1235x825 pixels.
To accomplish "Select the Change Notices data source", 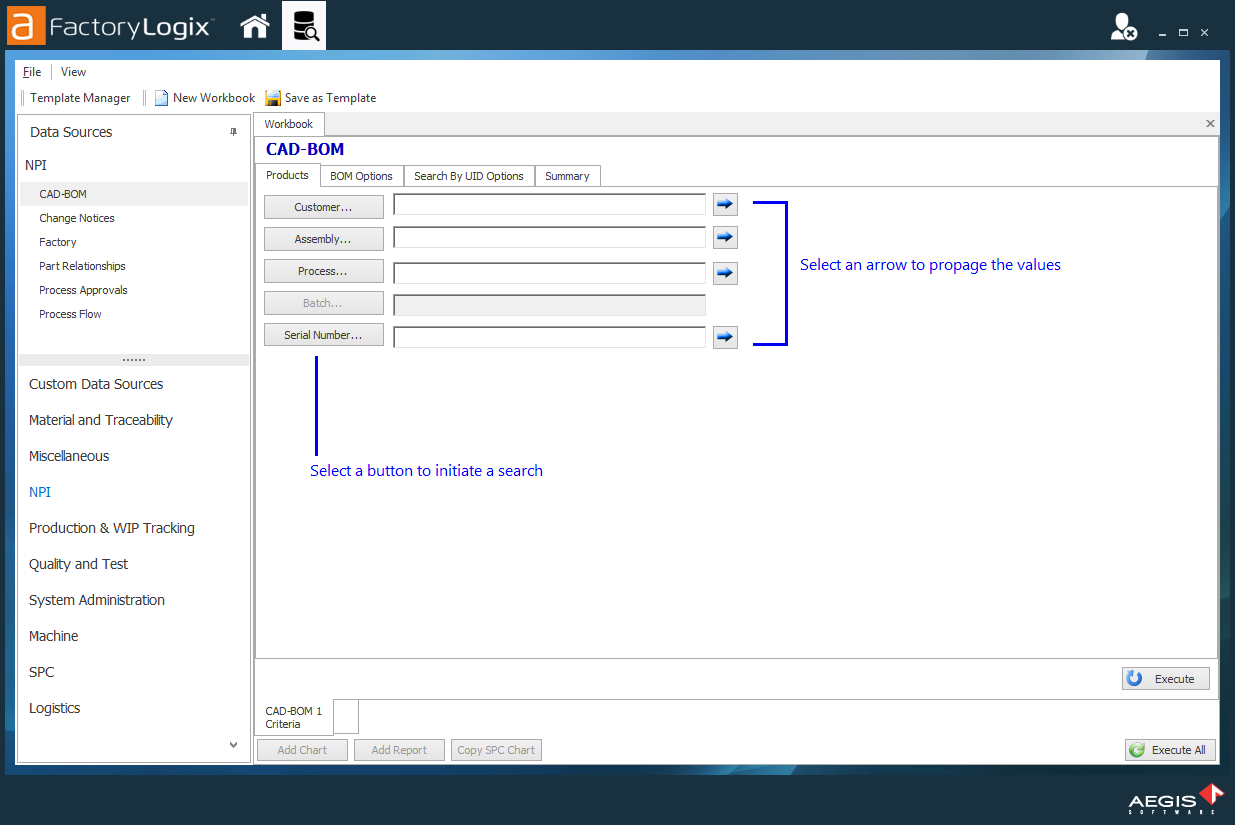I will click(76, 217).
